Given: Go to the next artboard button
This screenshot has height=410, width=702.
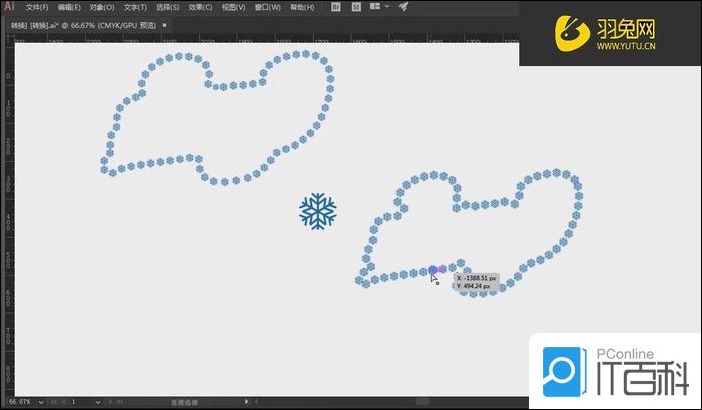Looking at the screenshot, I should tap(111, 402).
